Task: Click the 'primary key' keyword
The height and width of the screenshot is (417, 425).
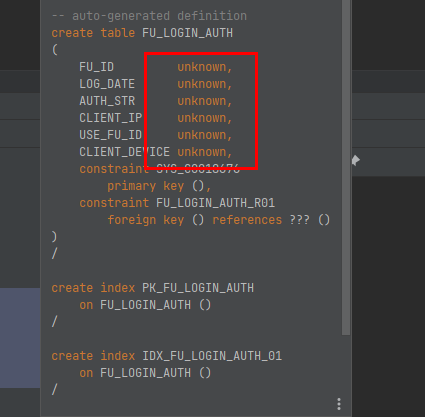Action: 145,186
